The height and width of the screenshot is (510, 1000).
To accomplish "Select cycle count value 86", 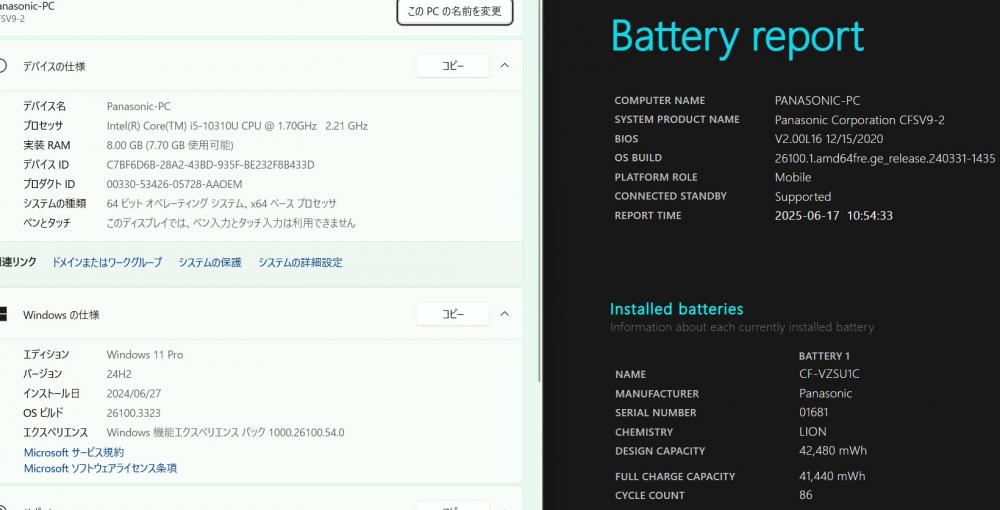I will click(805, 495).
